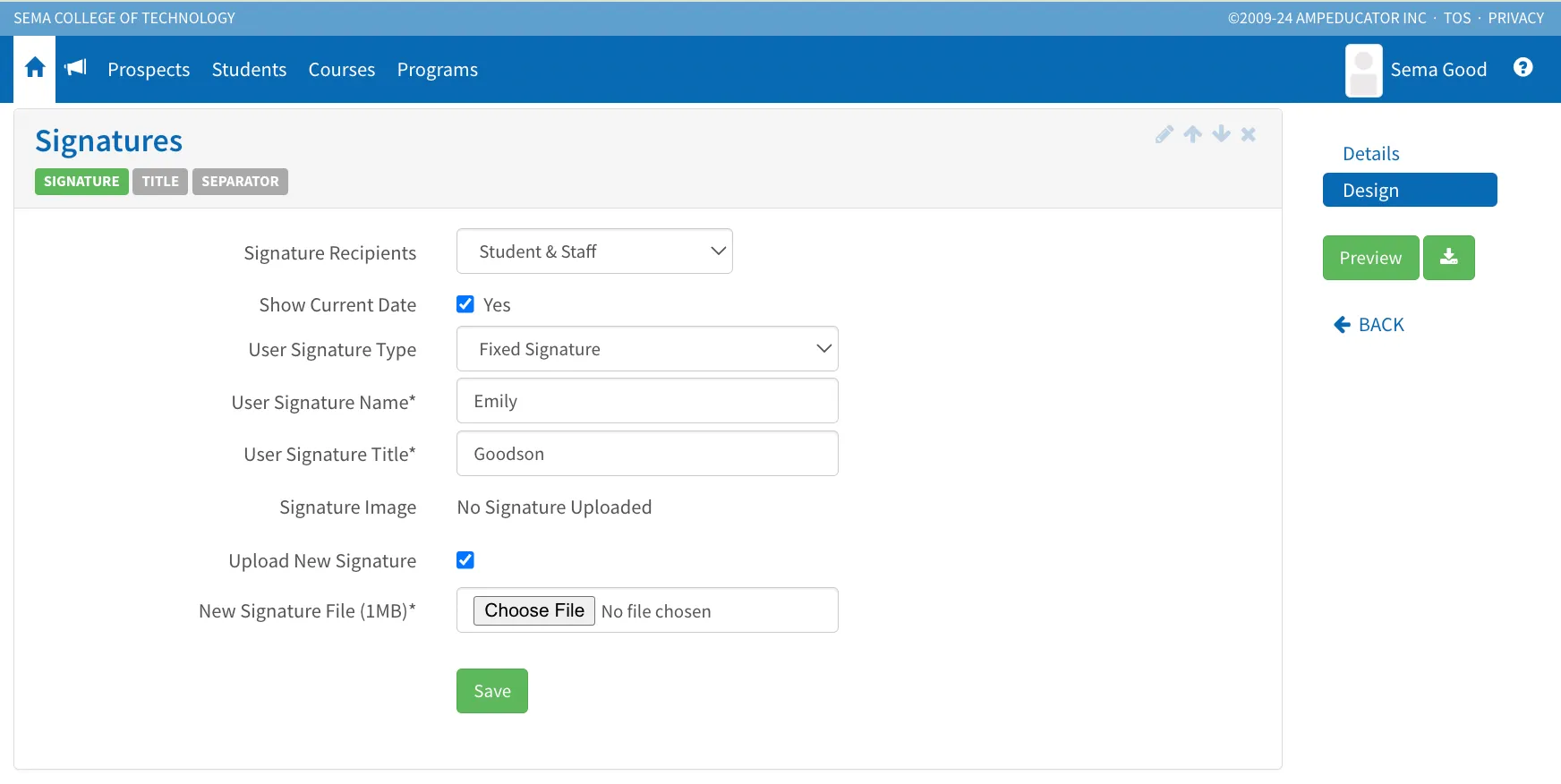Screen dimensions: 1561x784
Task: Click the 'No Signature Uploaded' text
Action: (554, 507)
